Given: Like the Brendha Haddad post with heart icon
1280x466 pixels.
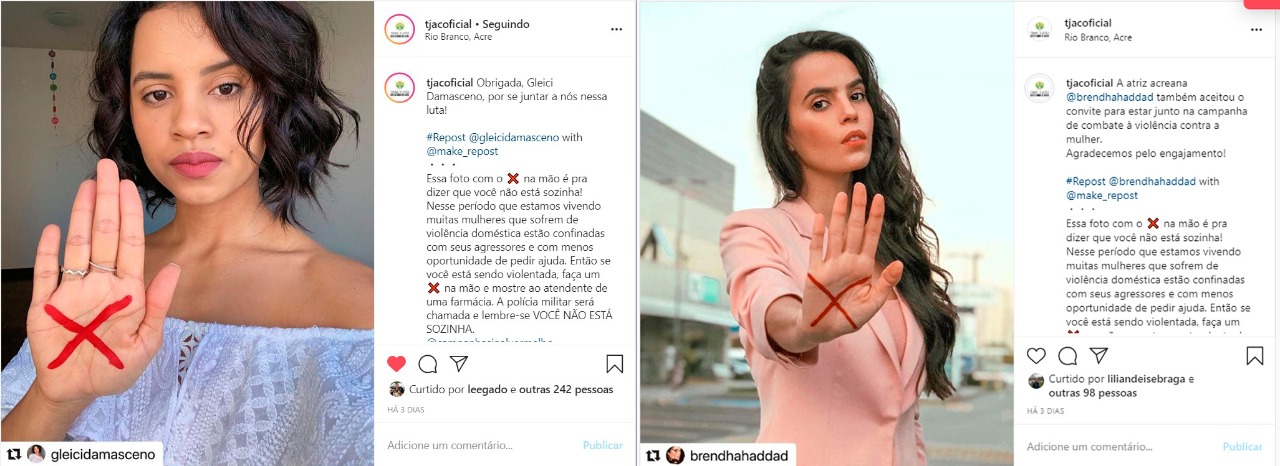Looking at the screenshot, I should [x=1037, y=355].
